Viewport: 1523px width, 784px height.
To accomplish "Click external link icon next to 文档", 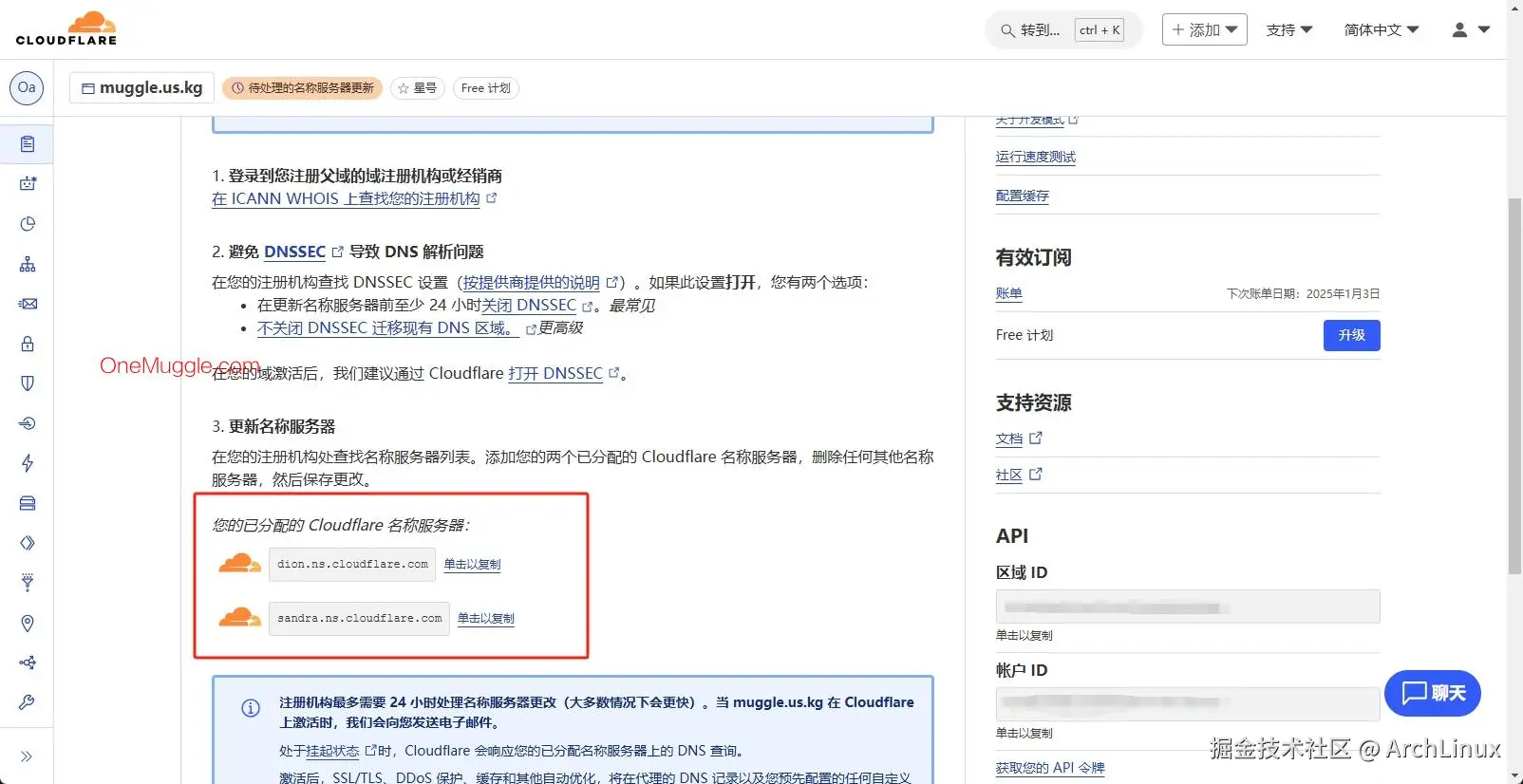I will pos(1036,438).
